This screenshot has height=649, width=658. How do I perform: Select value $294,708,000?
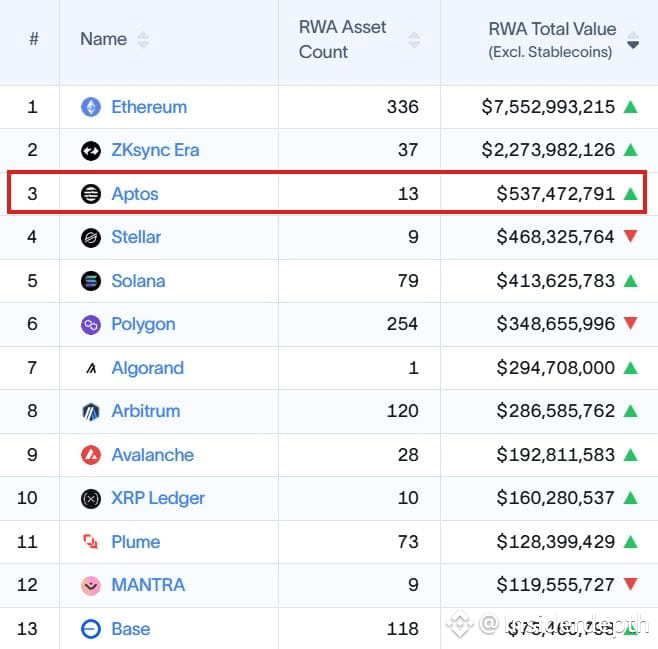click(556, 368)
